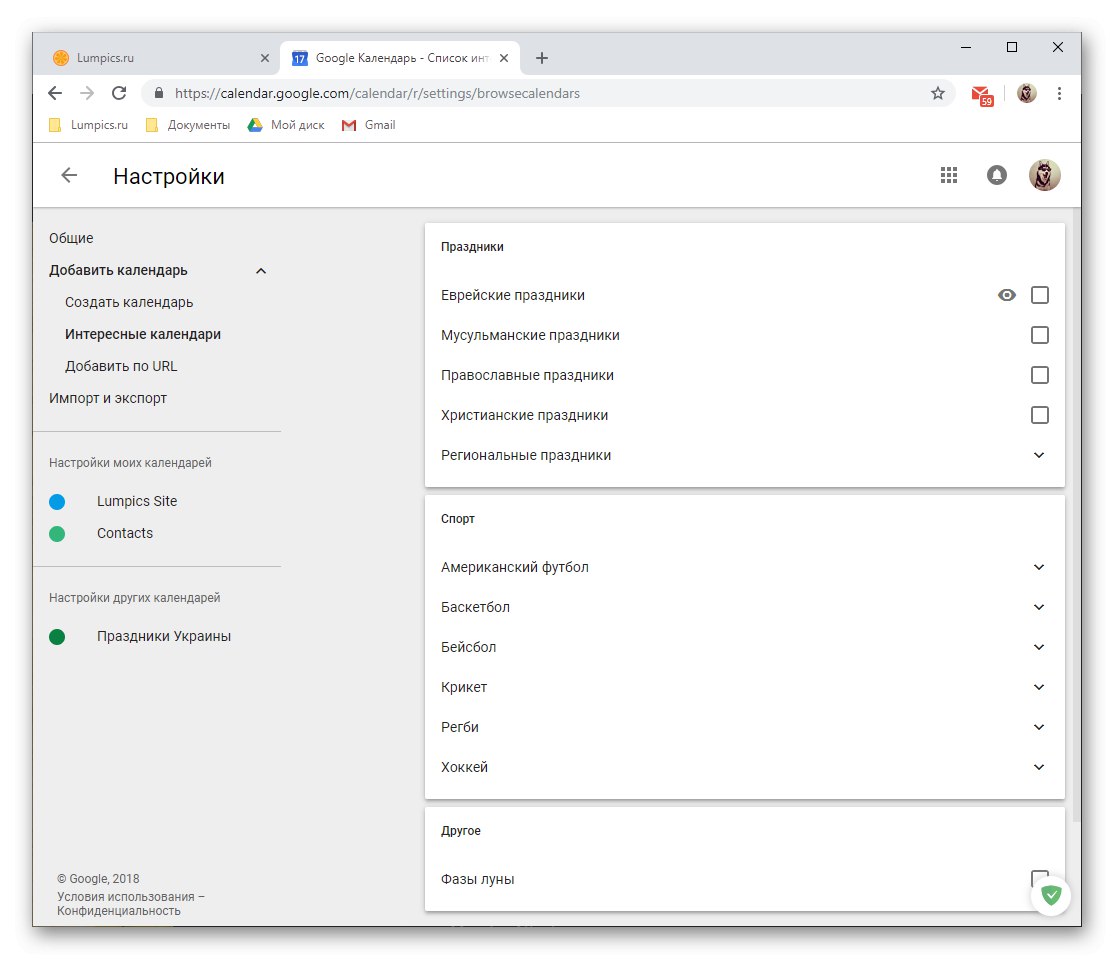This screenshot has height=959, width=1114.
Task: Collapse the Добавить календарь menu
Action: coord(261,271)
